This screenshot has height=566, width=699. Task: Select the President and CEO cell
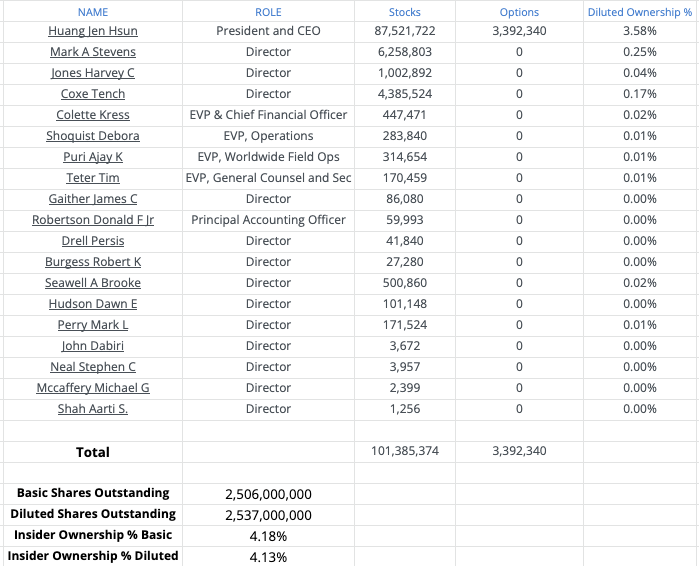coord(268,31)
